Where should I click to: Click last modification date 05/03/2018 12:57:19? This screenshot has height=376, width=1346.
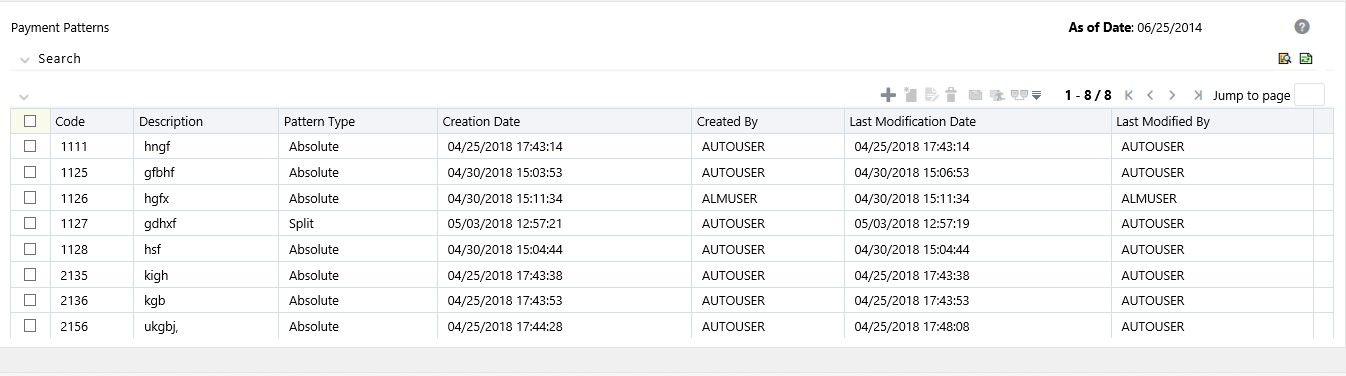tap(912, 223)
